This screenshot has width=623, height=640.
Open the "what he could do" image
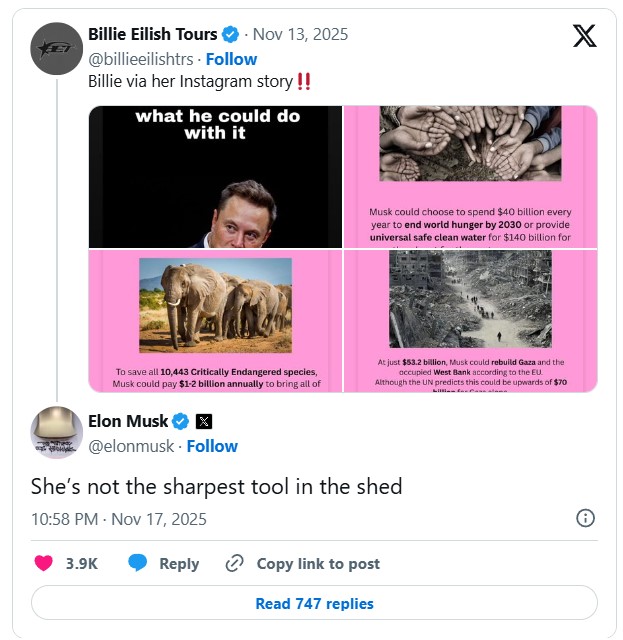(x=215, y=177)
